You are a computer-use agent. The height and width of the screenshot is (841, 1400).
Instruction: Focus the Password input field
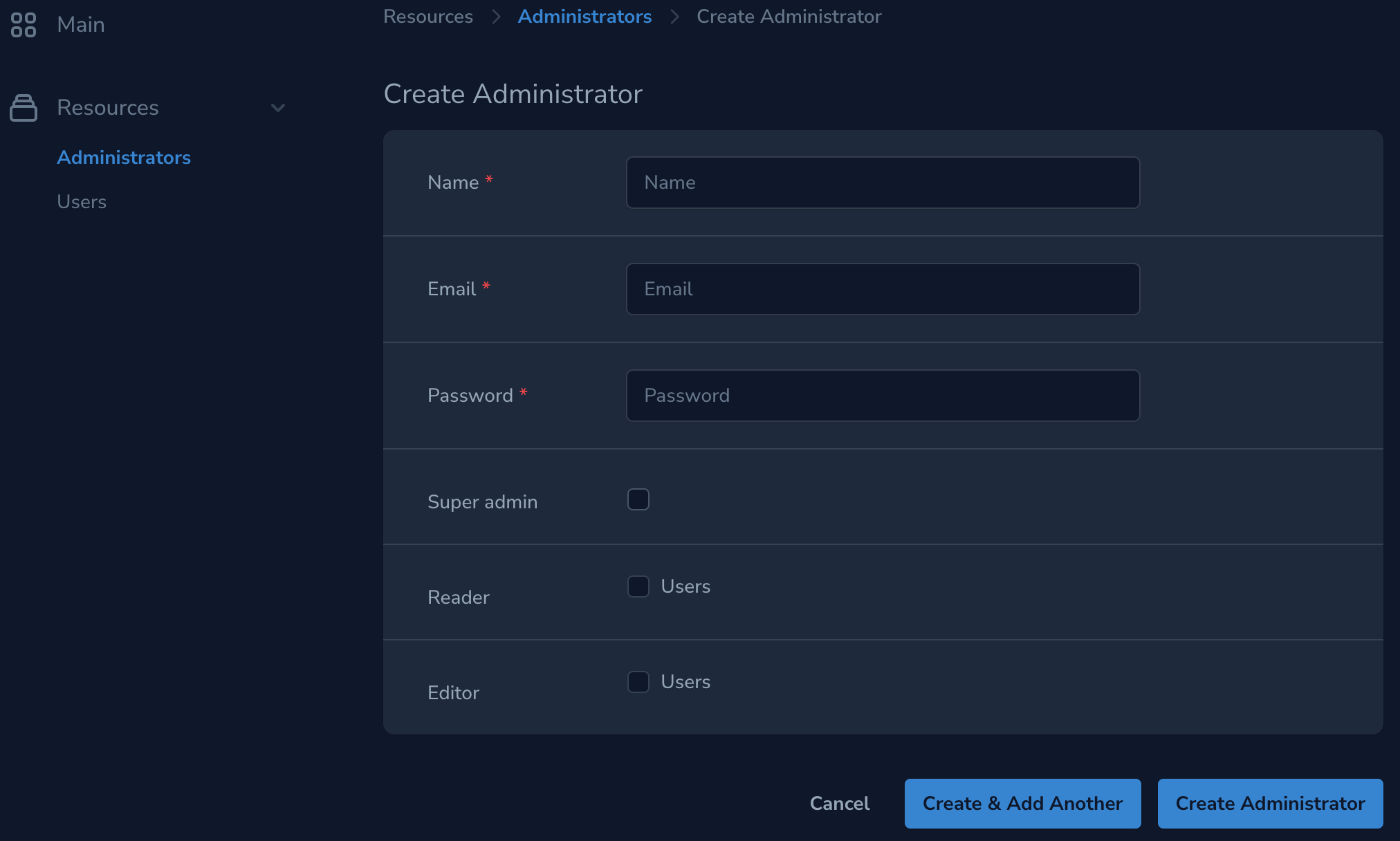pyautogui.click(x=883, y=396)
